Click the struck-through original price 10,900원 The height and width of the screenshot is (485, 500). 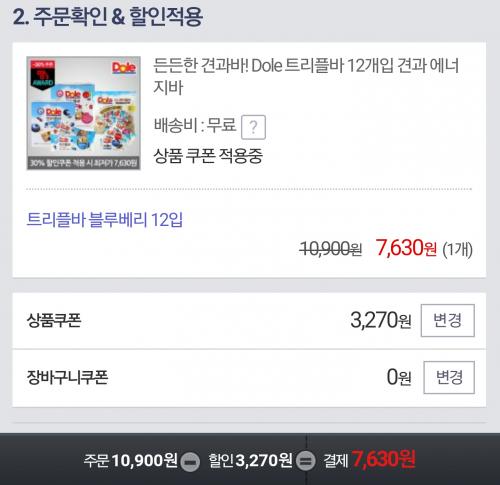point(330,249)
